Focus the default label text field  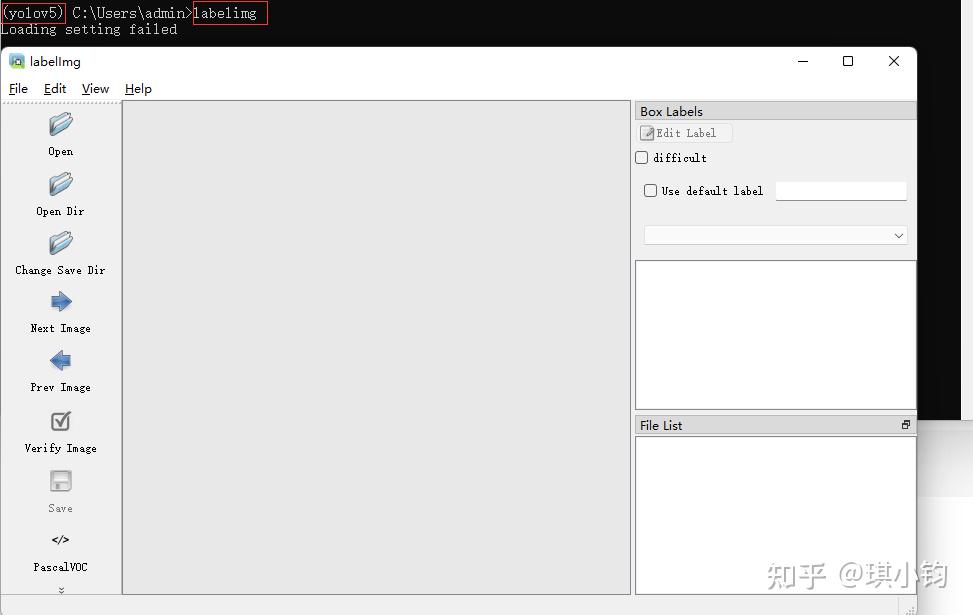841,191
